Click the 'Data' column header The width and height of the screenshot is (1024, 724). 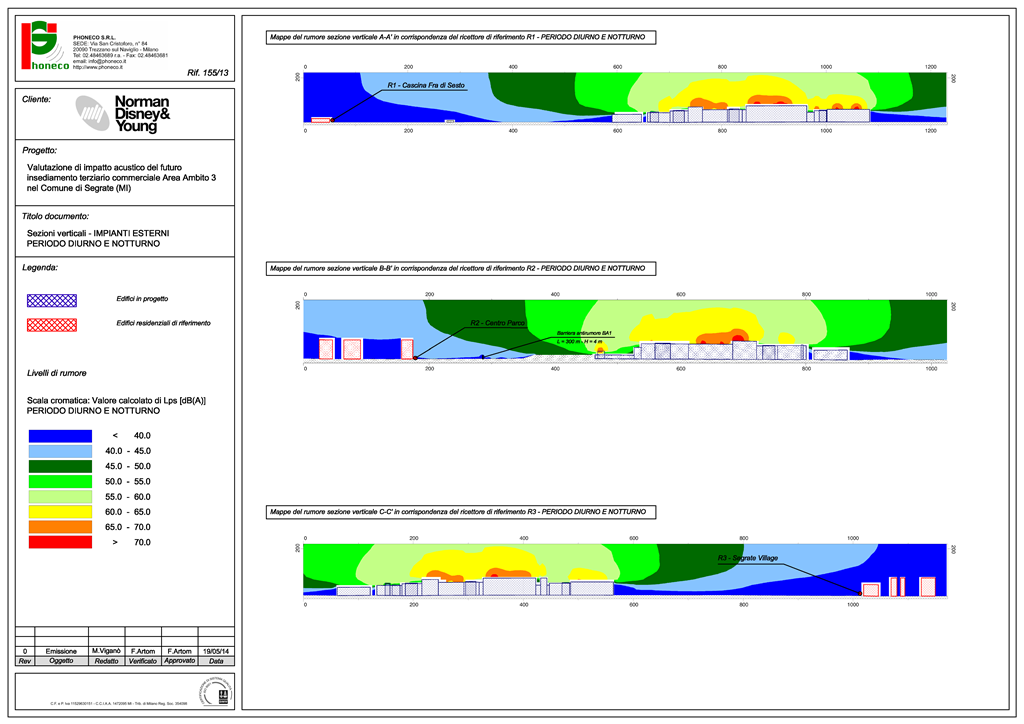(x=216, y=661)
